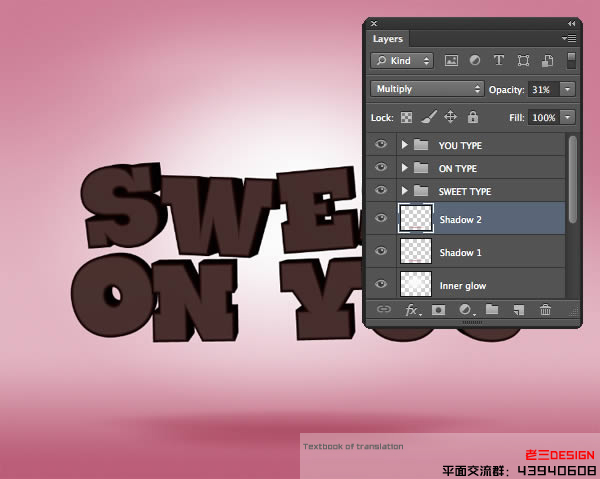Click the lock position icon
This screenshot has width=600, height=479.
coord(450,117)
